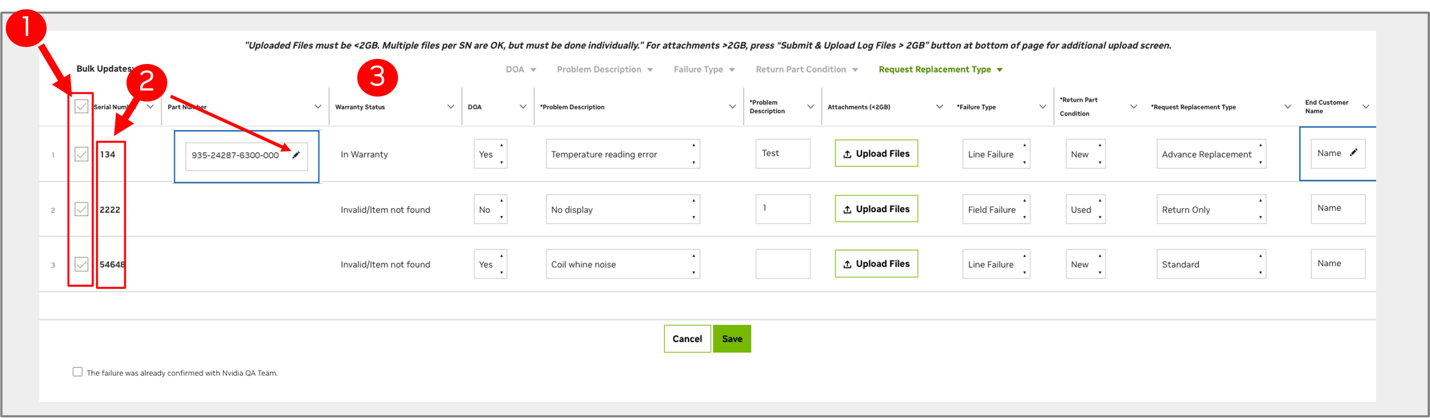Image resolution: width=1430 pixels, height=418 pixels.
Task: Expand the *Failure Type column header chevron
Action: click(x=1042, y=107)
